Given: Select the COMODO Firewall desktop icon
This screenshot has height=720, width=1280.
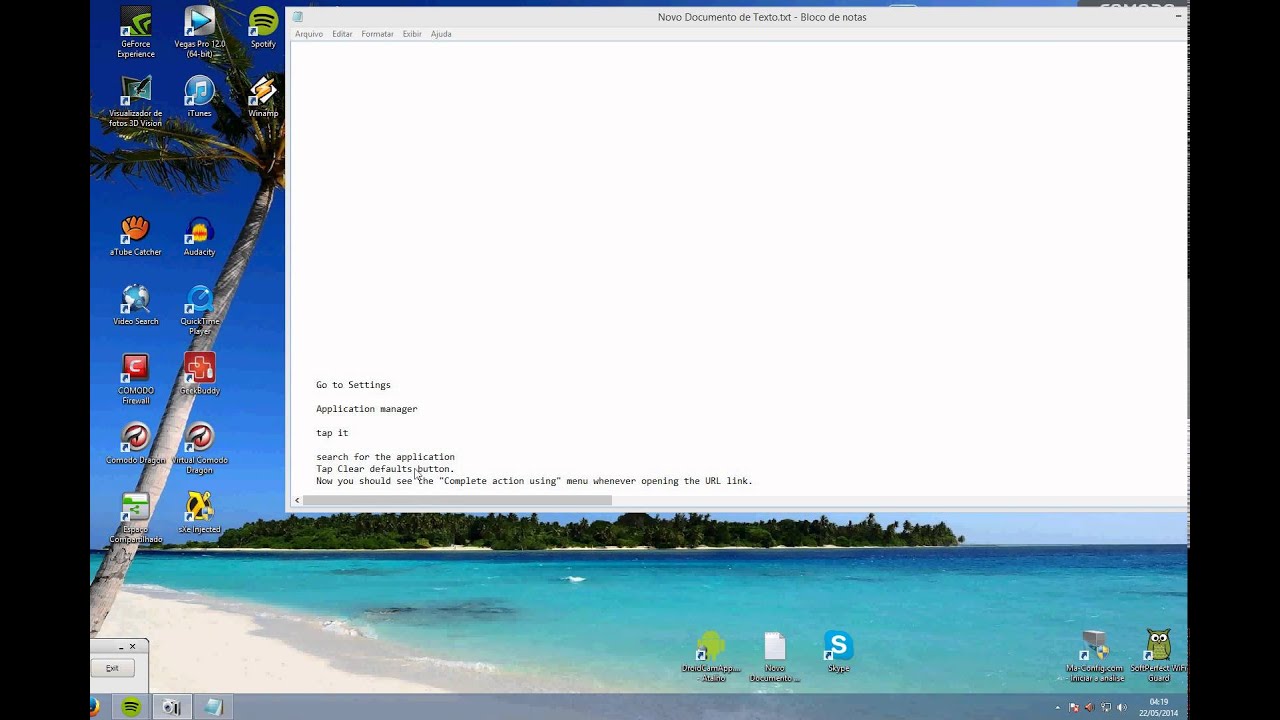Looking at the screenshot, I should pos(135,379).
